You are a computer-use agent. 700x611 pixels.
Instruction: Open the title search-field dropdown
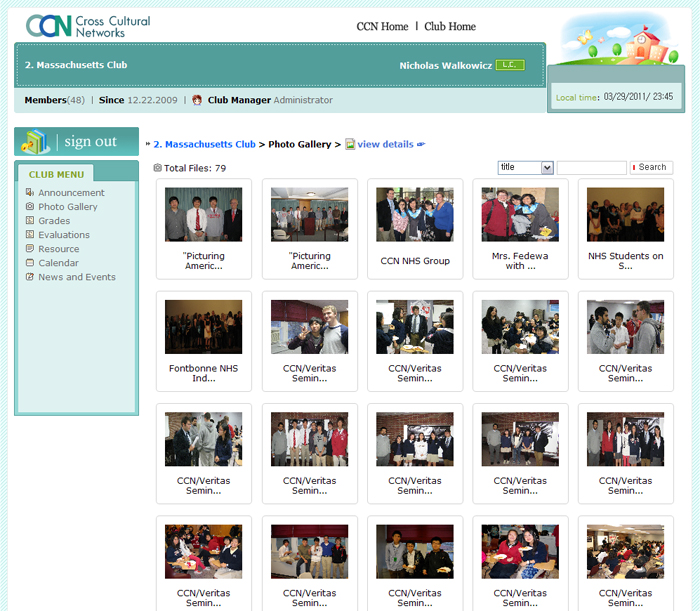pos(525,167)
